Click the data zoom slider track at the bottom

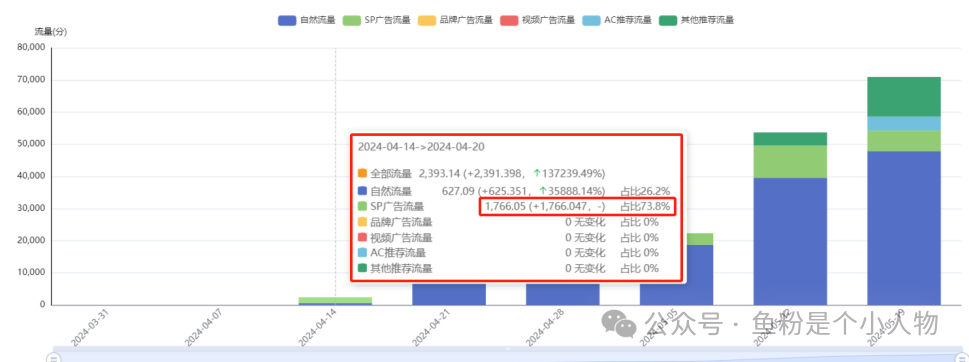(507, 354)
